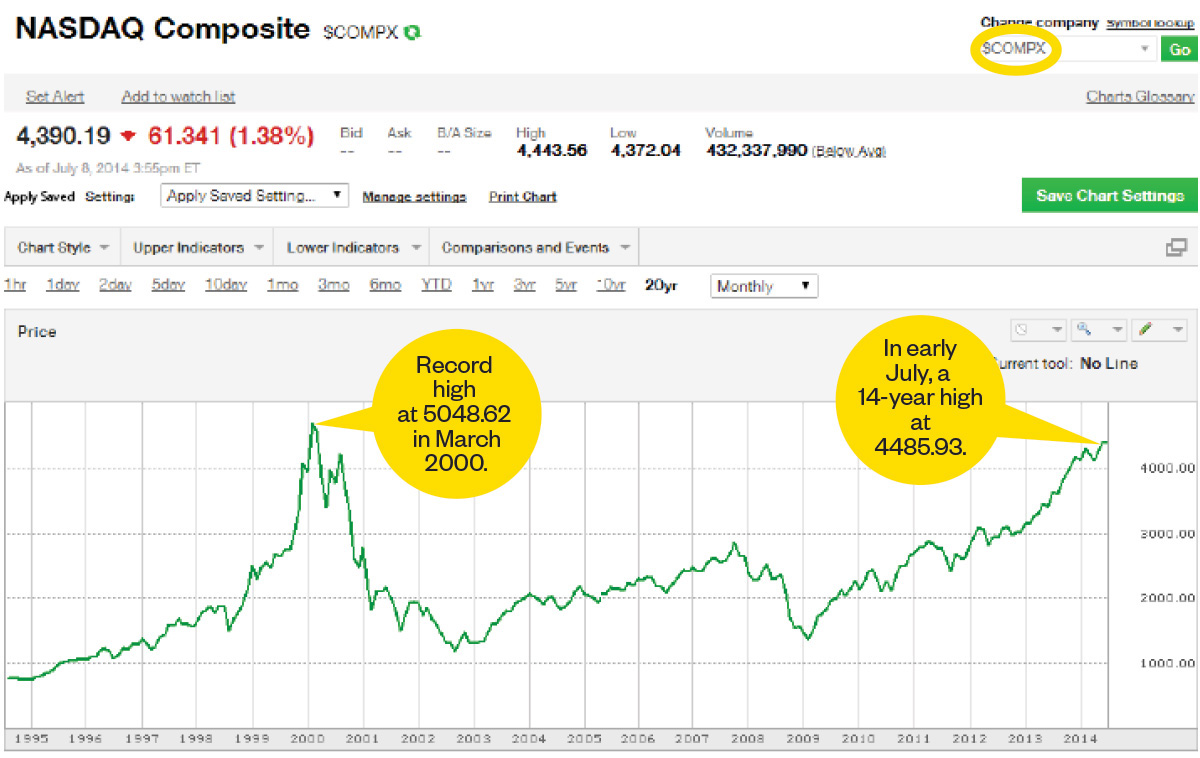Screen dimensions: 1200x758
Task: Open the Monthly frequency dropdown
Action: click(763, 286)
